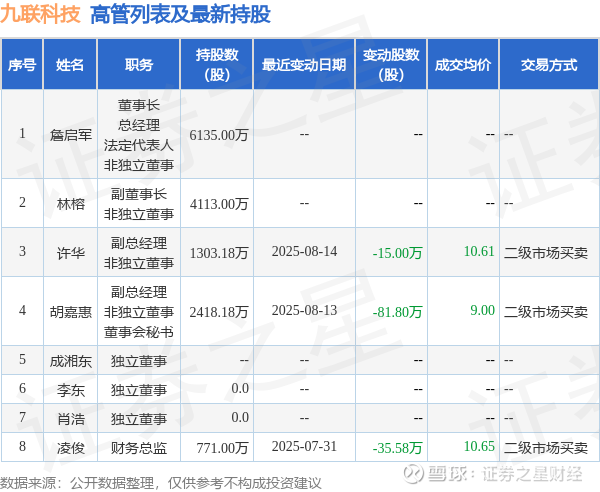The height and width of the screenshot is (492, 600).
Task: Click the holding value 6135.00万
Action: click(219, 135)
